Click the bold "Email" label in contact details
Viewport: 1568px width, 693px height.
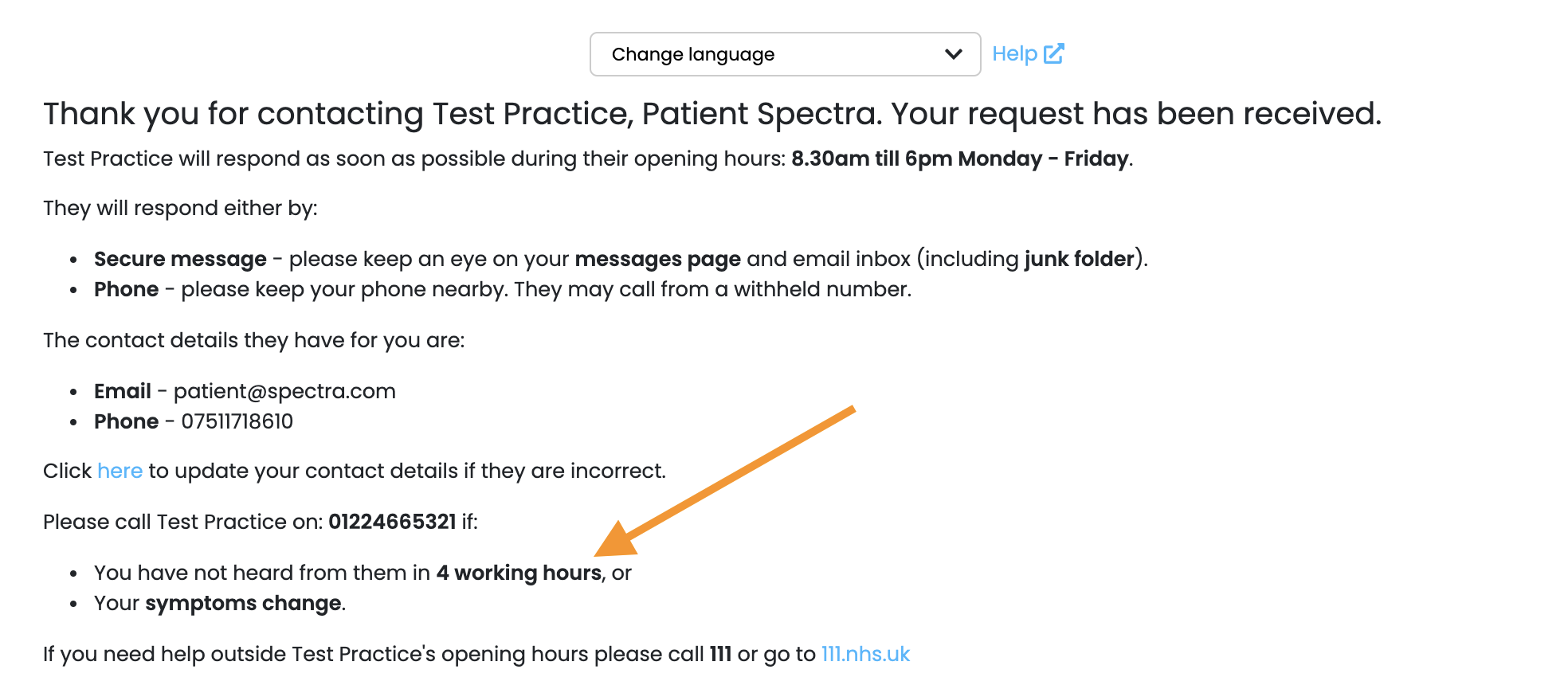(123, 391)
